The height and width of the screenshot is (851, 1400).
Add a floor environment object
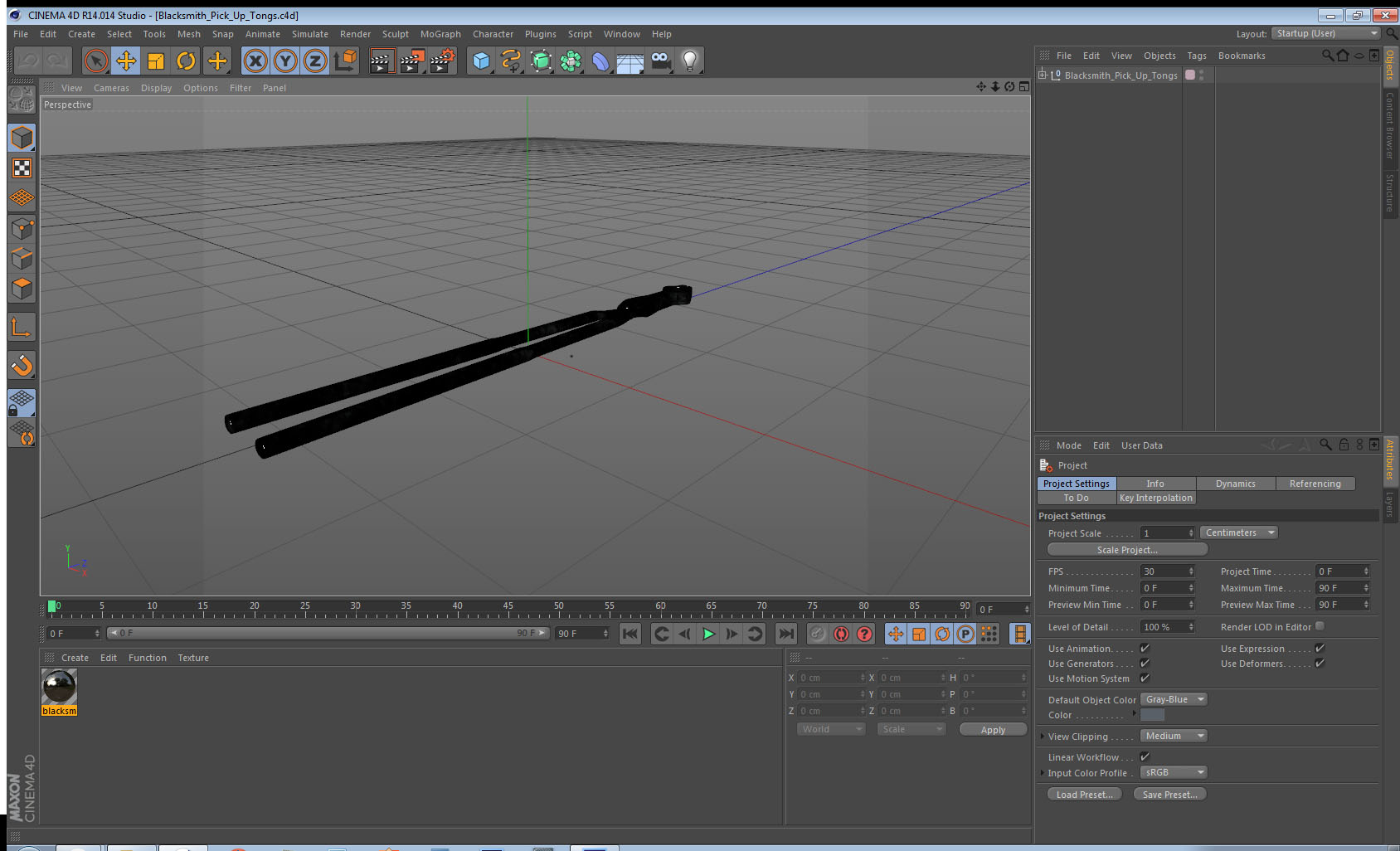(630, 61)
